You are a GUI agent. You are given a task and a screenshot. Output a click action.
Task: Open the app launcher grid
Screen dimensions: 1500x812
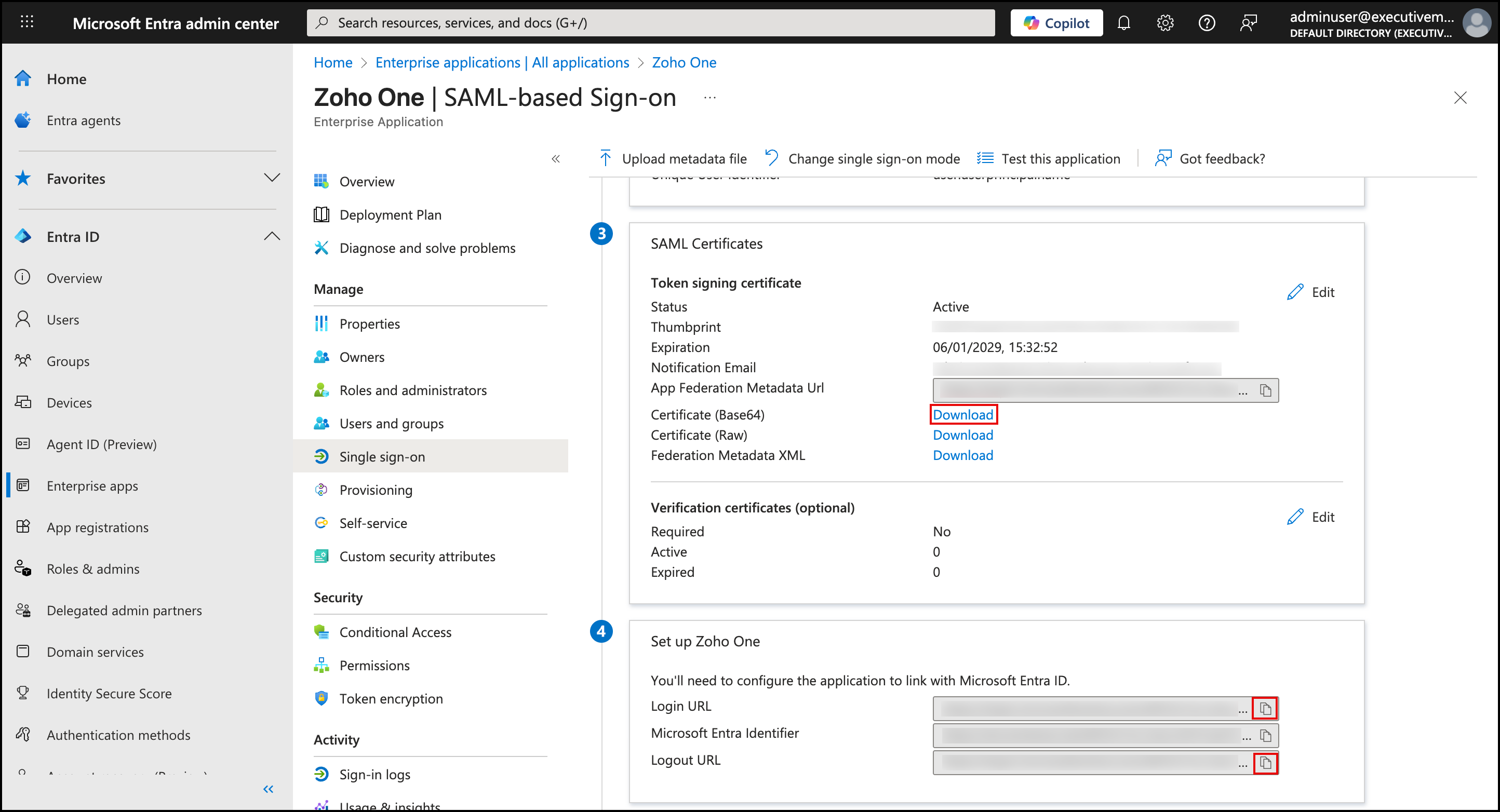(27, 22)
